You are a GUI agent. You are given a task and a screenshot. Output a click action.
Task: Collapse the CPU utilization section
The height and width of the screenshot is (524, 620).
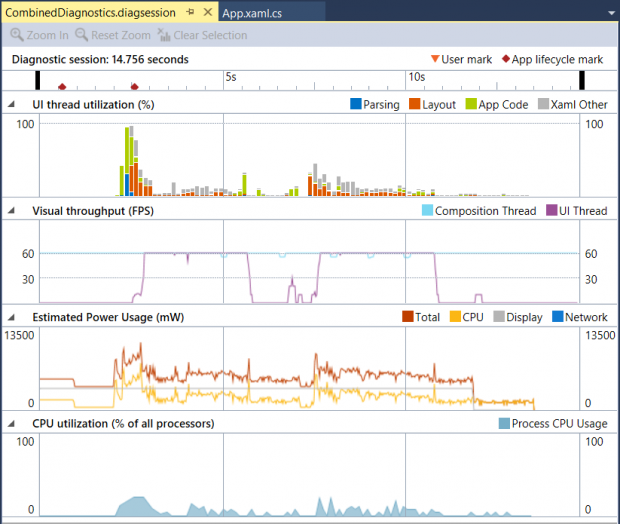(x=12, y=424)
